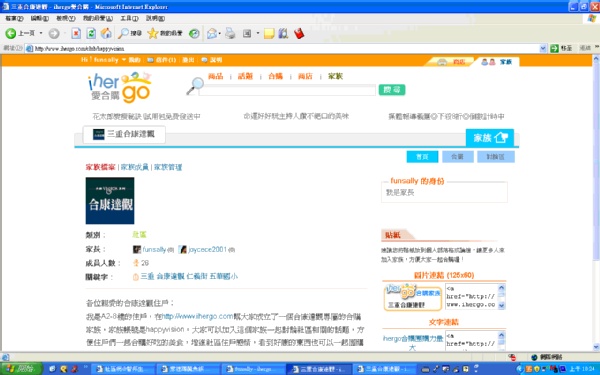Click the iher go site logo

coord(119,88)
